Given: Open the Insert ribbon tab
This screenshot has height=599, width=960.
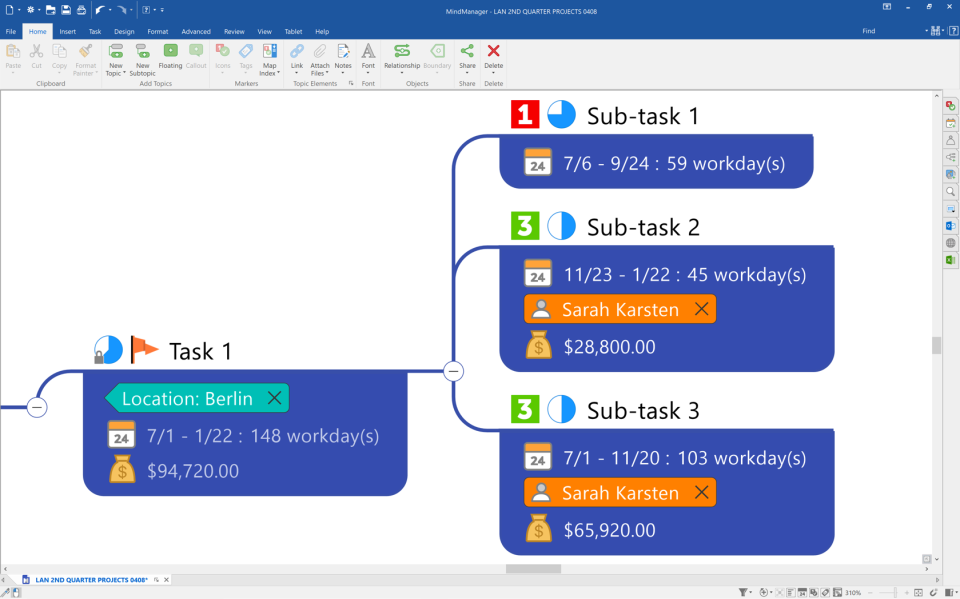Looking at the screenshot, I should [66, 31].
